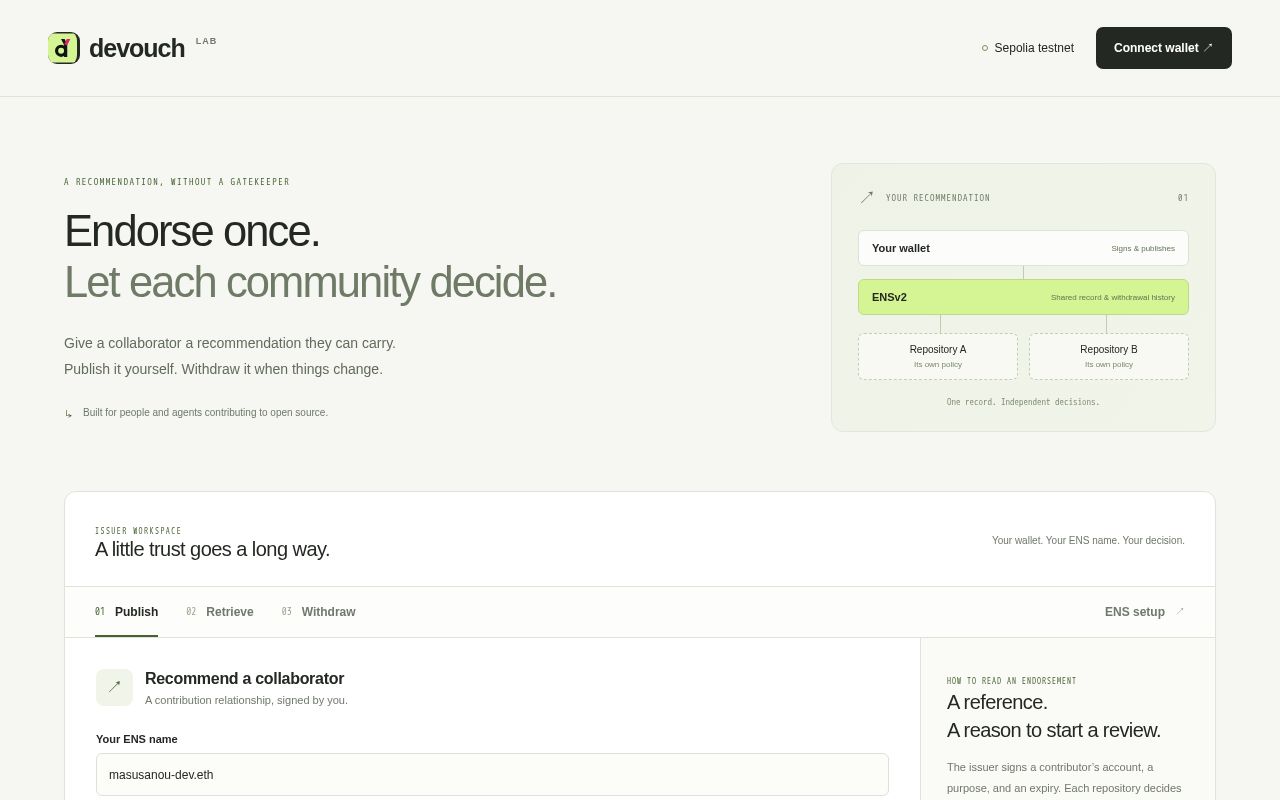
Task: Click the green ENSv2 block
Action: [x=1023, y=297]
